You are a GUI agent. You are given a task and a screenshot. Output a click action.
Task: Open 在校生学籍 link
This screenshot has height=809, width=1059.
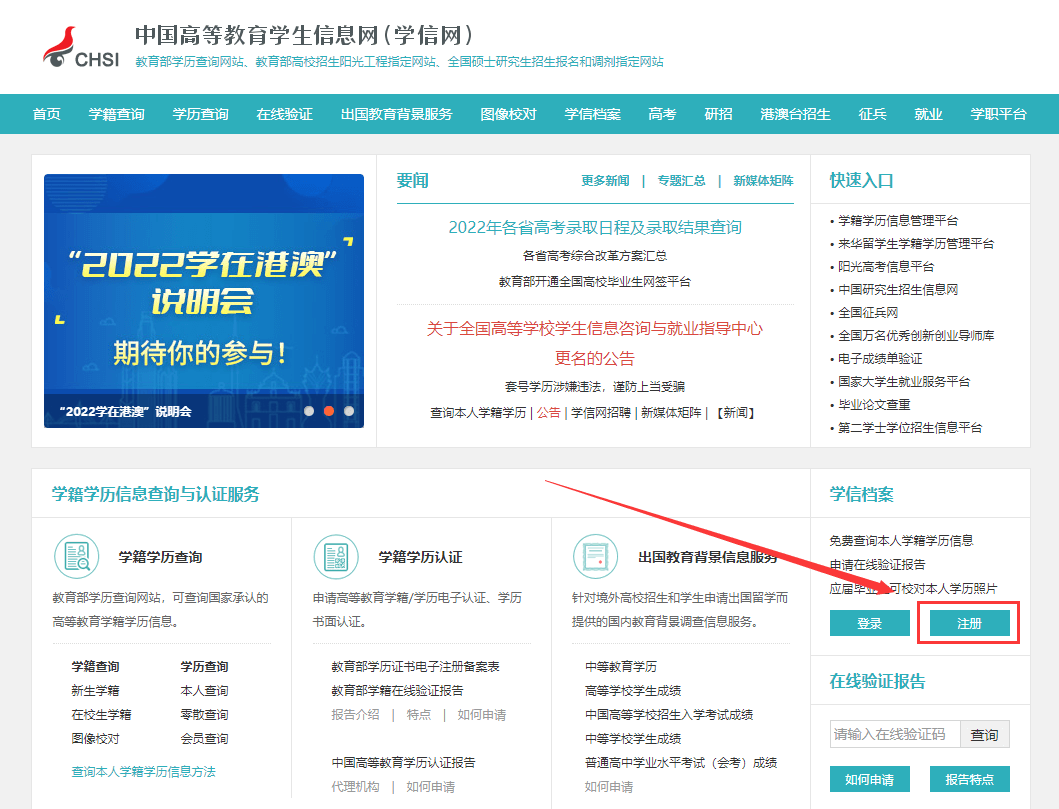tap(101, 714)
